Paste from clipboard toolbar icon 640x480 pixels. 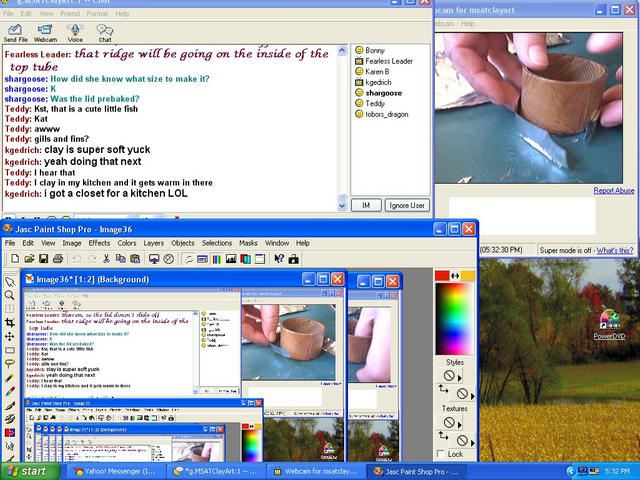[135, 259]
